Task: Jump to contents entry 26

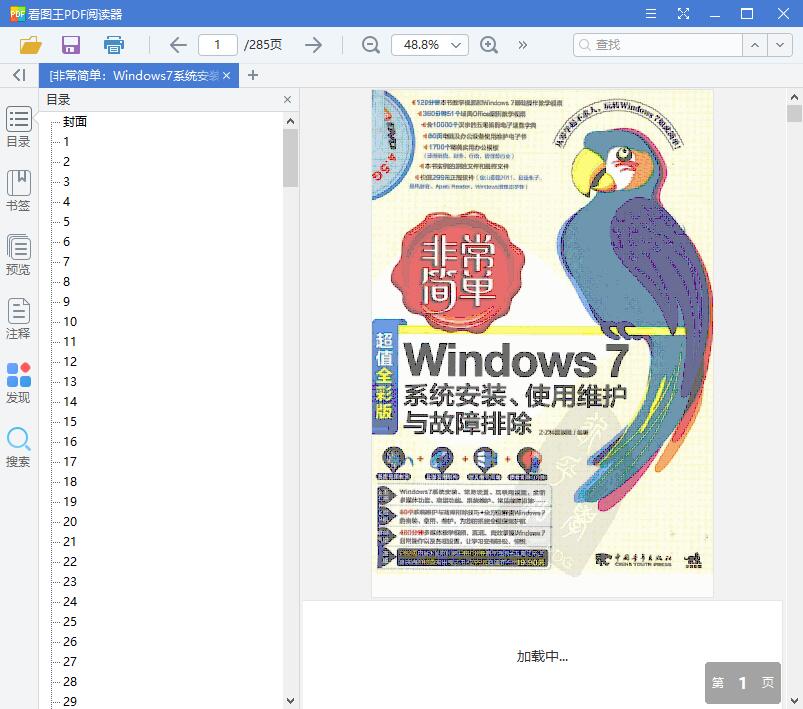Action: (70, 641)
